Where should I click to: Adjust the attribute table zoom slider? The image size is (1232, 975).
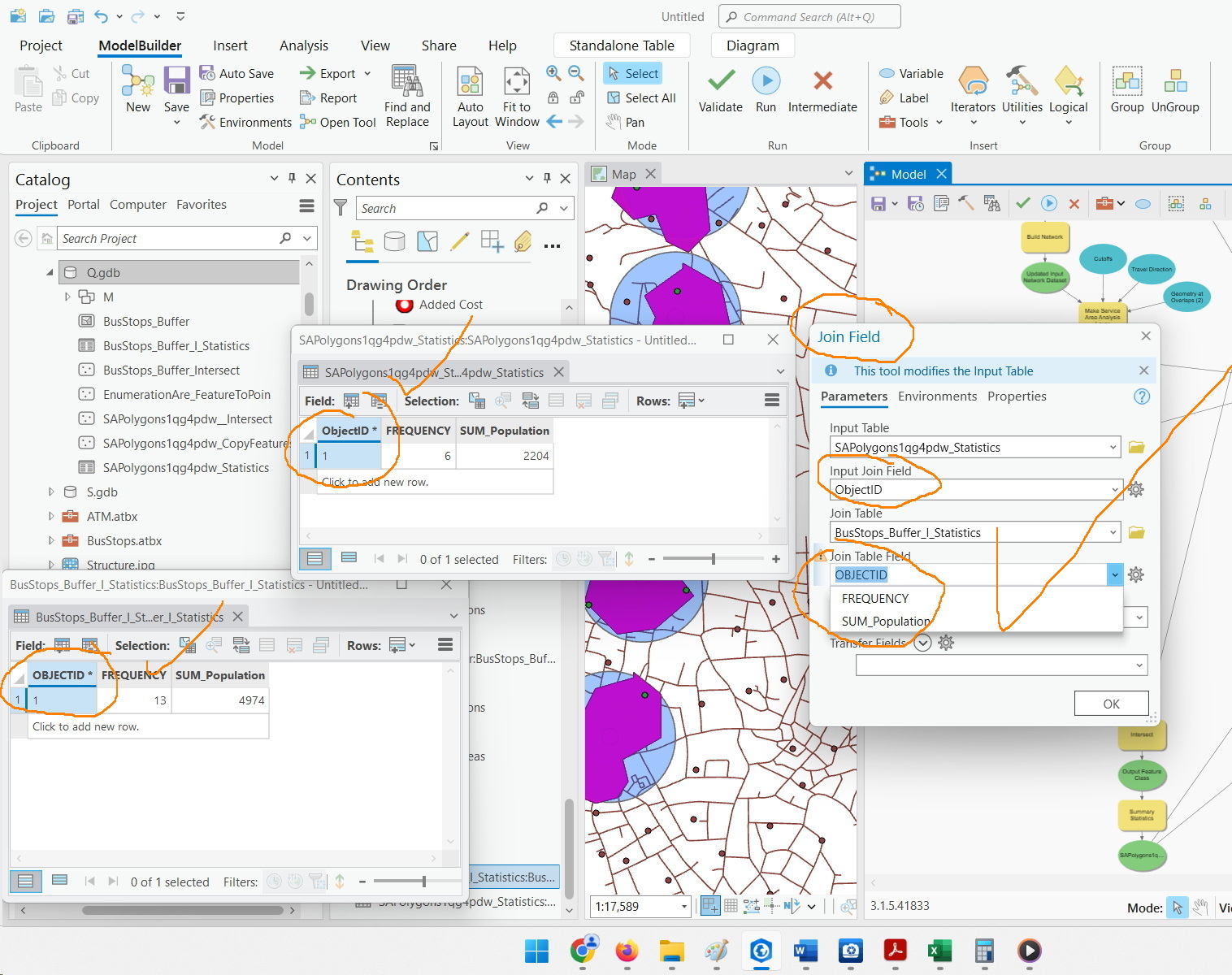(x=714, y=558)
